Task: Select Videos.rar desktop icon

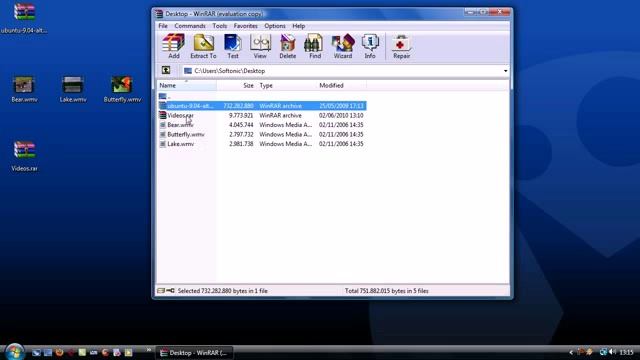Action: click(x=24, y=156)
